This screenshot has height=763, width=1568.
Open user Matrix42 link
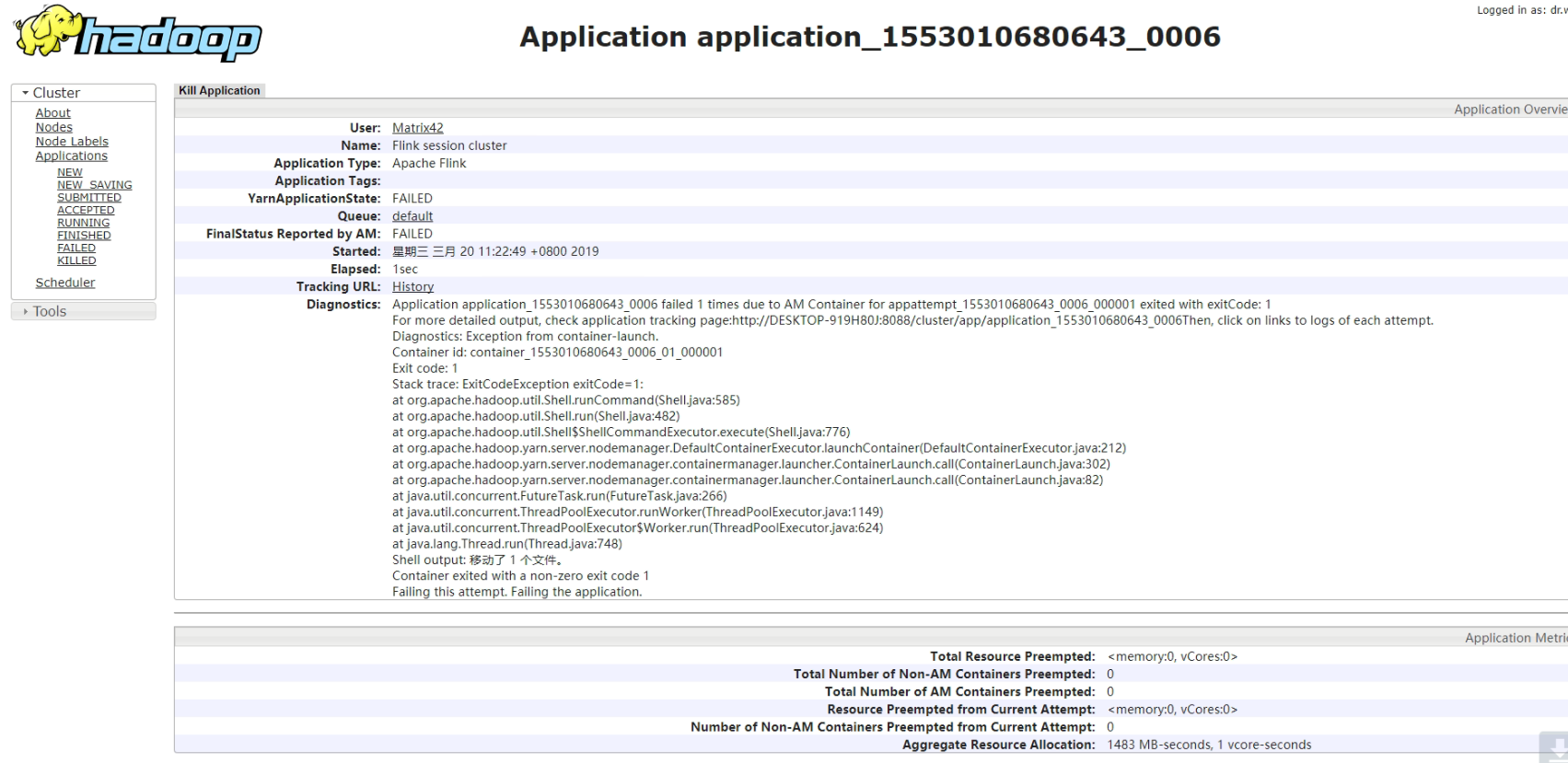tap(418, 128)
